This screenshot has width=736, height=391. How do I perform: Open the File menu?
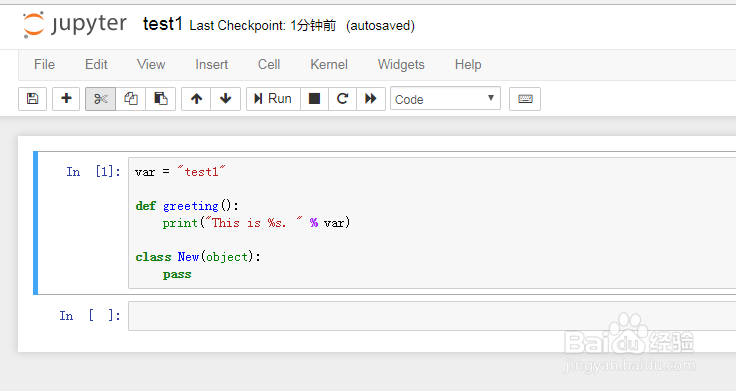tap(45, 64)
